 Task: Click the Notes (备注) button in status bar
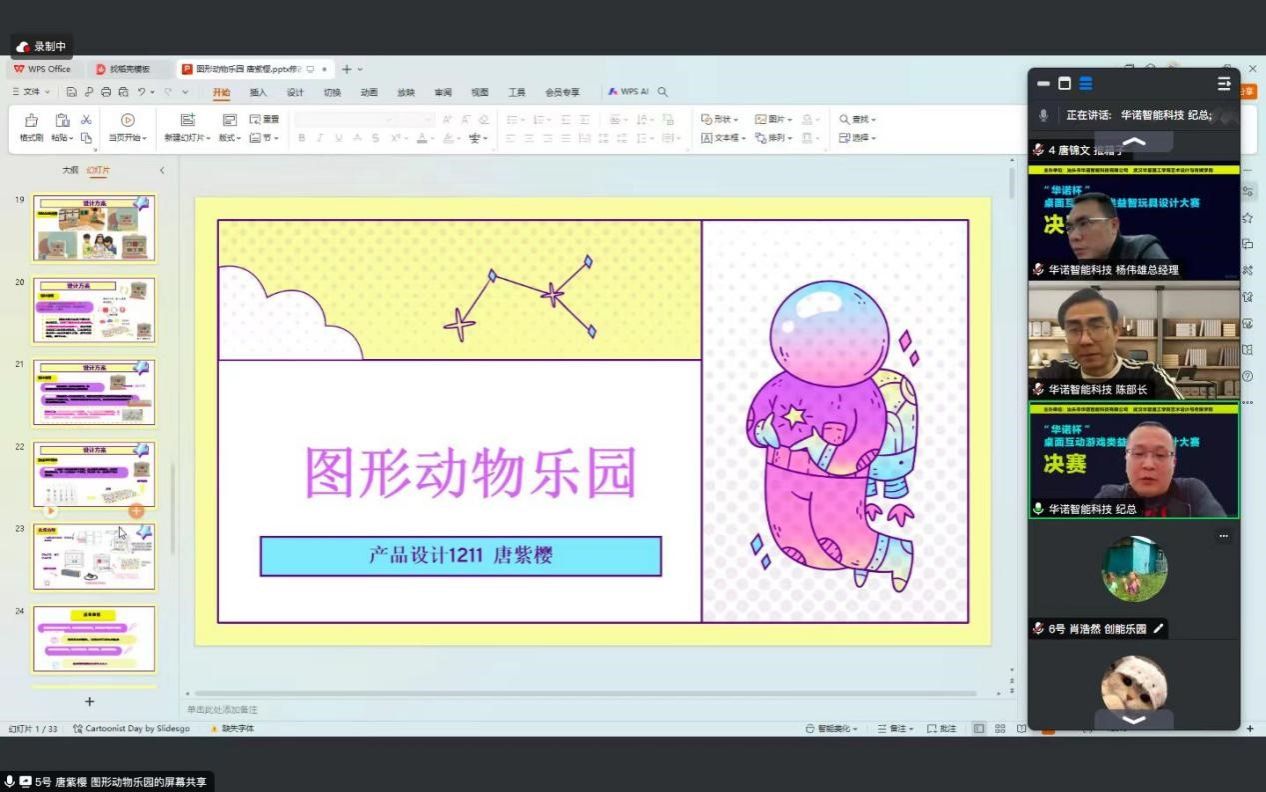point(895,728)
